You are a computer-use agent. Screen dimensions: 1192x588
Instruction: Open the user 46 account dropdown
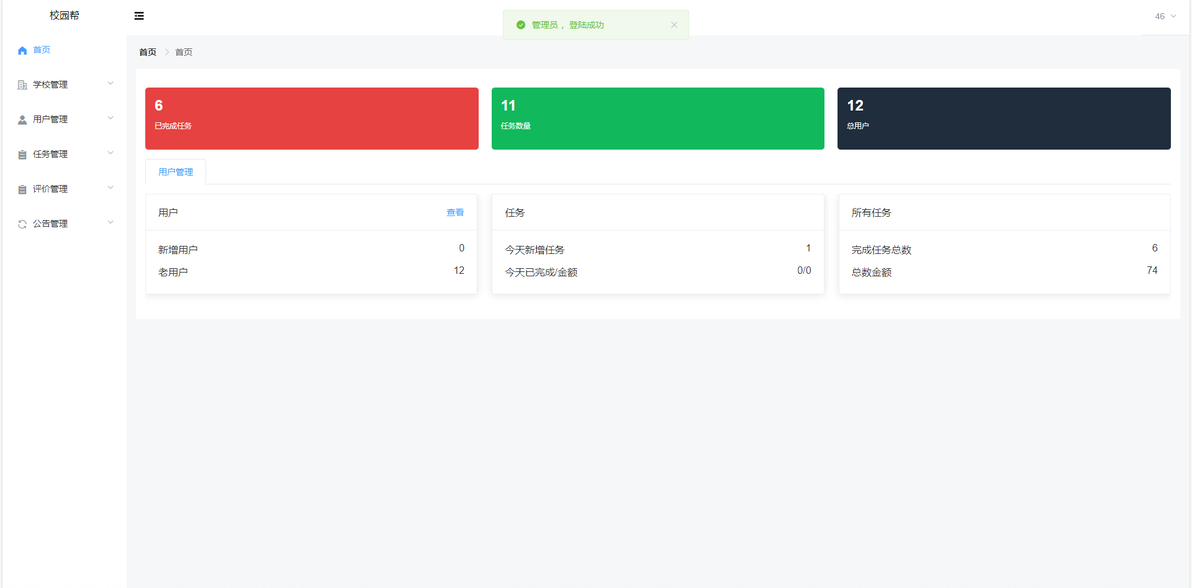[x=1165, y=17]
